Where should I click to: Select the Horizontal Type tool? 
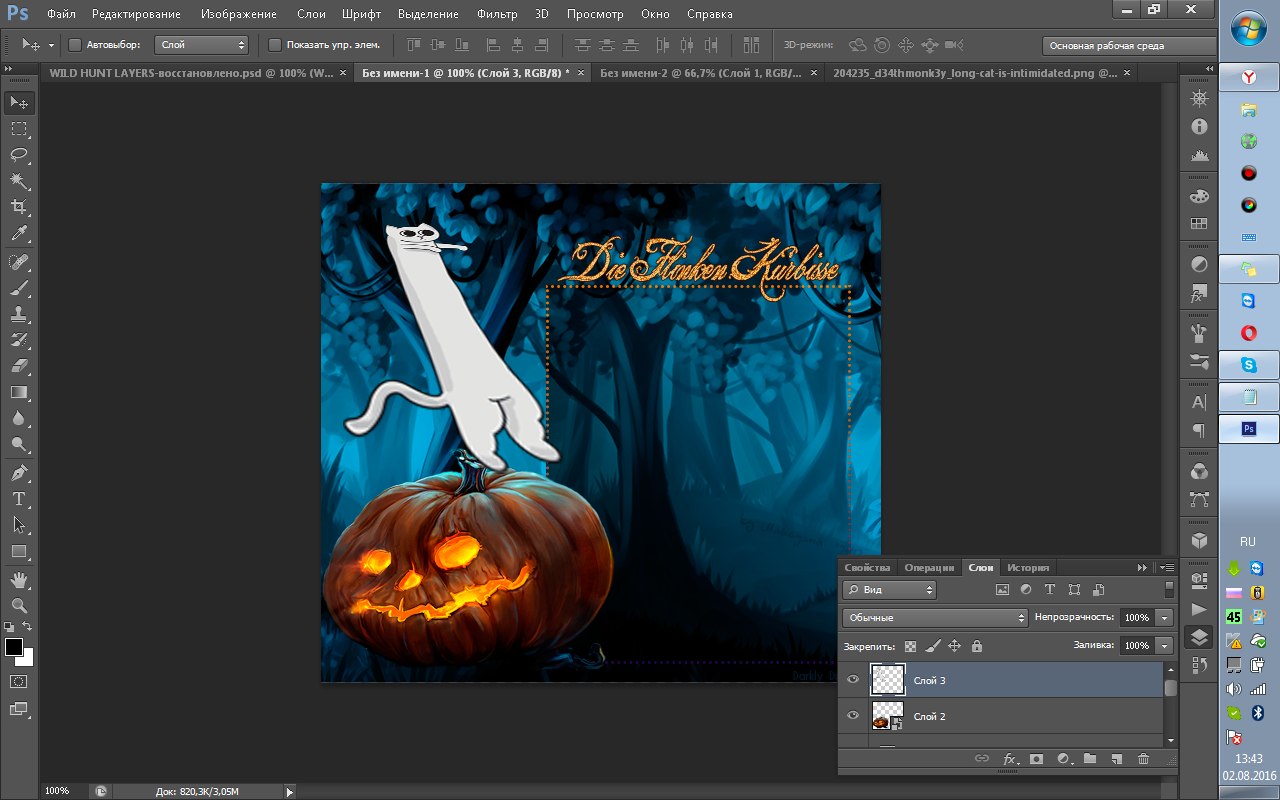click(19, 499)
